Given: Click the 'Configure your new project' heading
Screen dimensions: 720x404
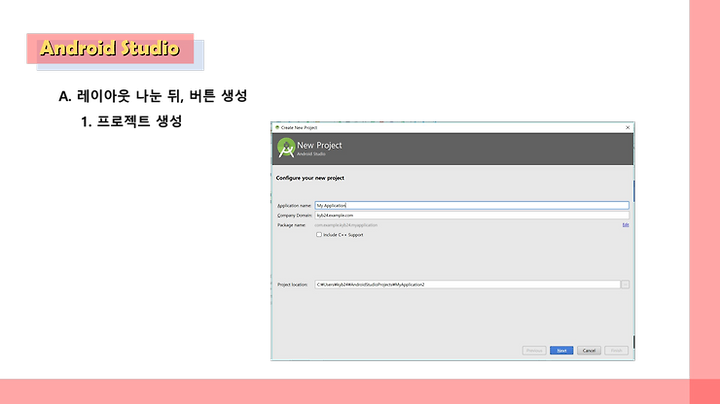Looking at the screenshot, I should point(310,178).
